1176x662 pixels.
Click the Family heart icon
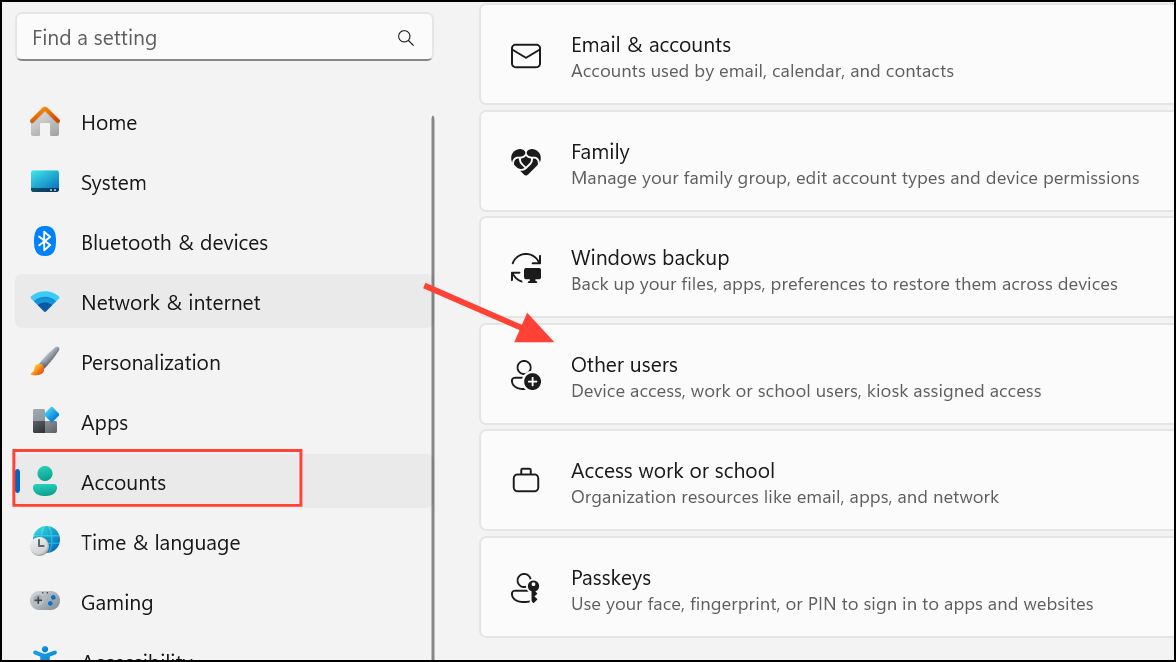click(x=526, y=162)
